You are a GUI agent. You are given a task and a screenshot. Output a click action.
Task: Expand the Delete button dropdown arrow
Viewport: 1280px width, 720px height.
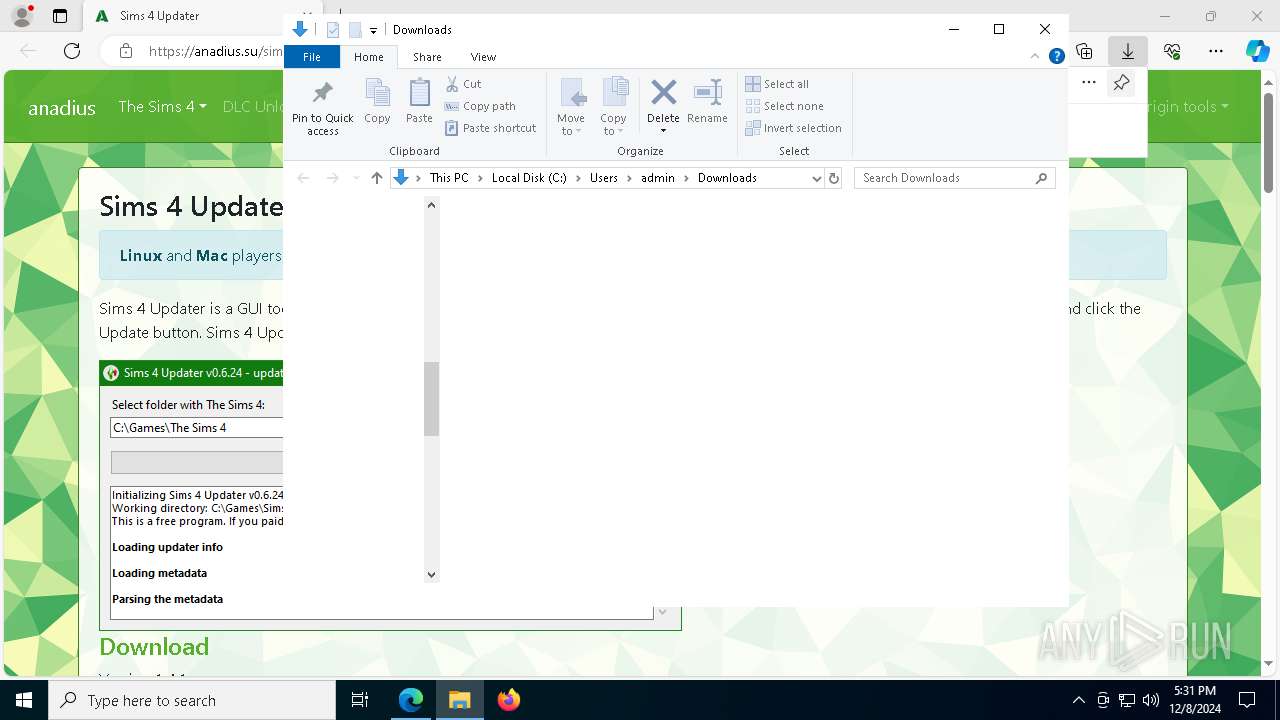(663, 131)
